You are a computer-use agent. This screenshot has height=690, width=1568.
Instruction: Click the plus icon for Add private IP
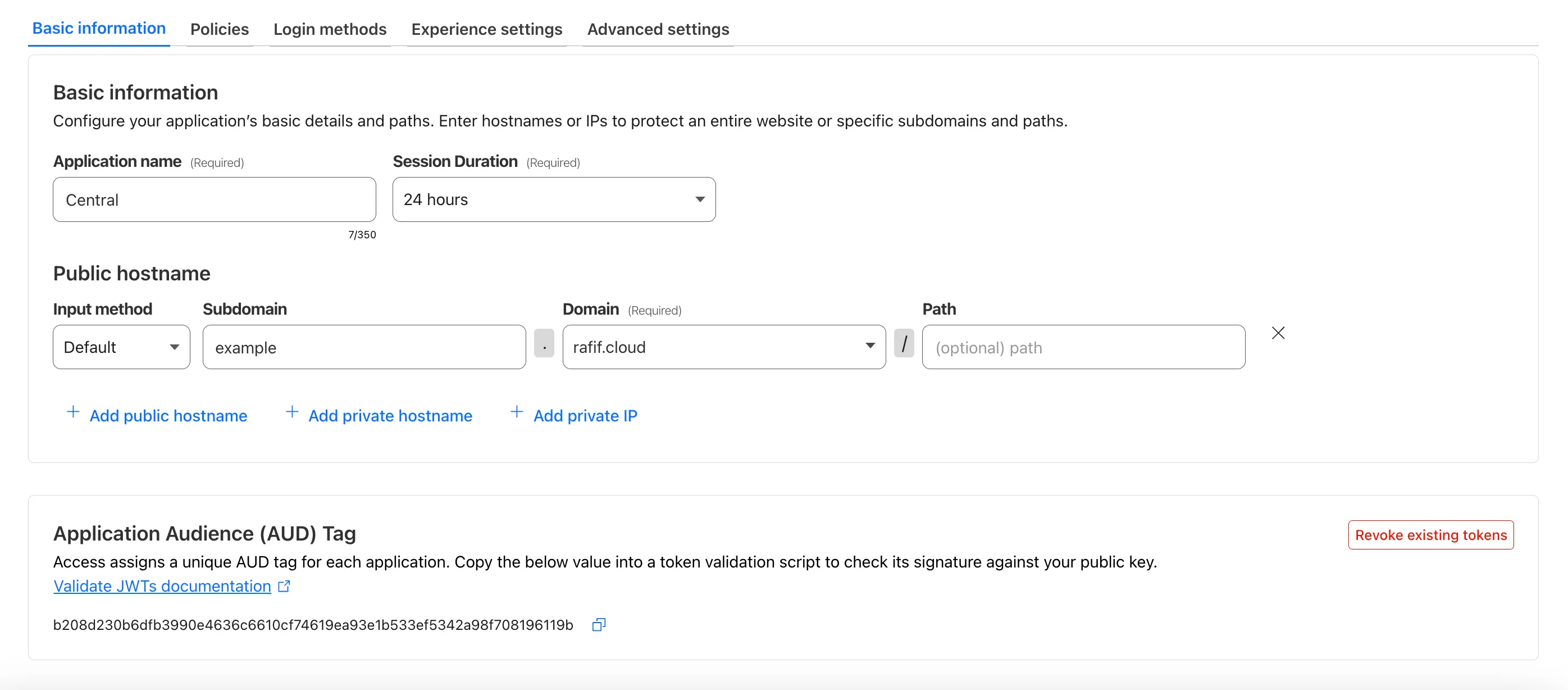pos(517,412)
